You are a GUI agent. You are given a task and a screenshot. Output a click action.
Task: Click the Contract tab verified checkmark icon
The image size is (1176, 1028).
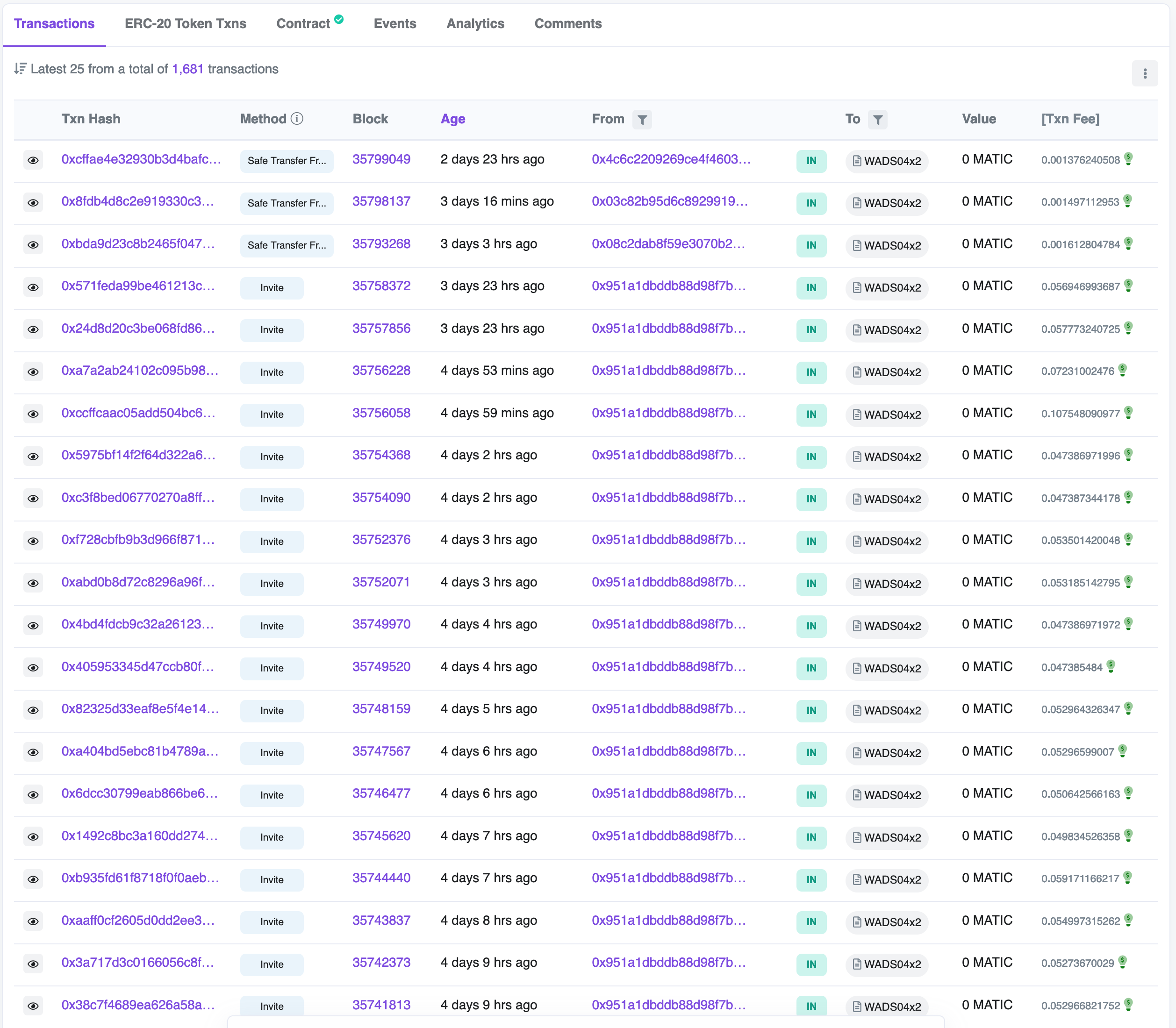tap(338, 20)
